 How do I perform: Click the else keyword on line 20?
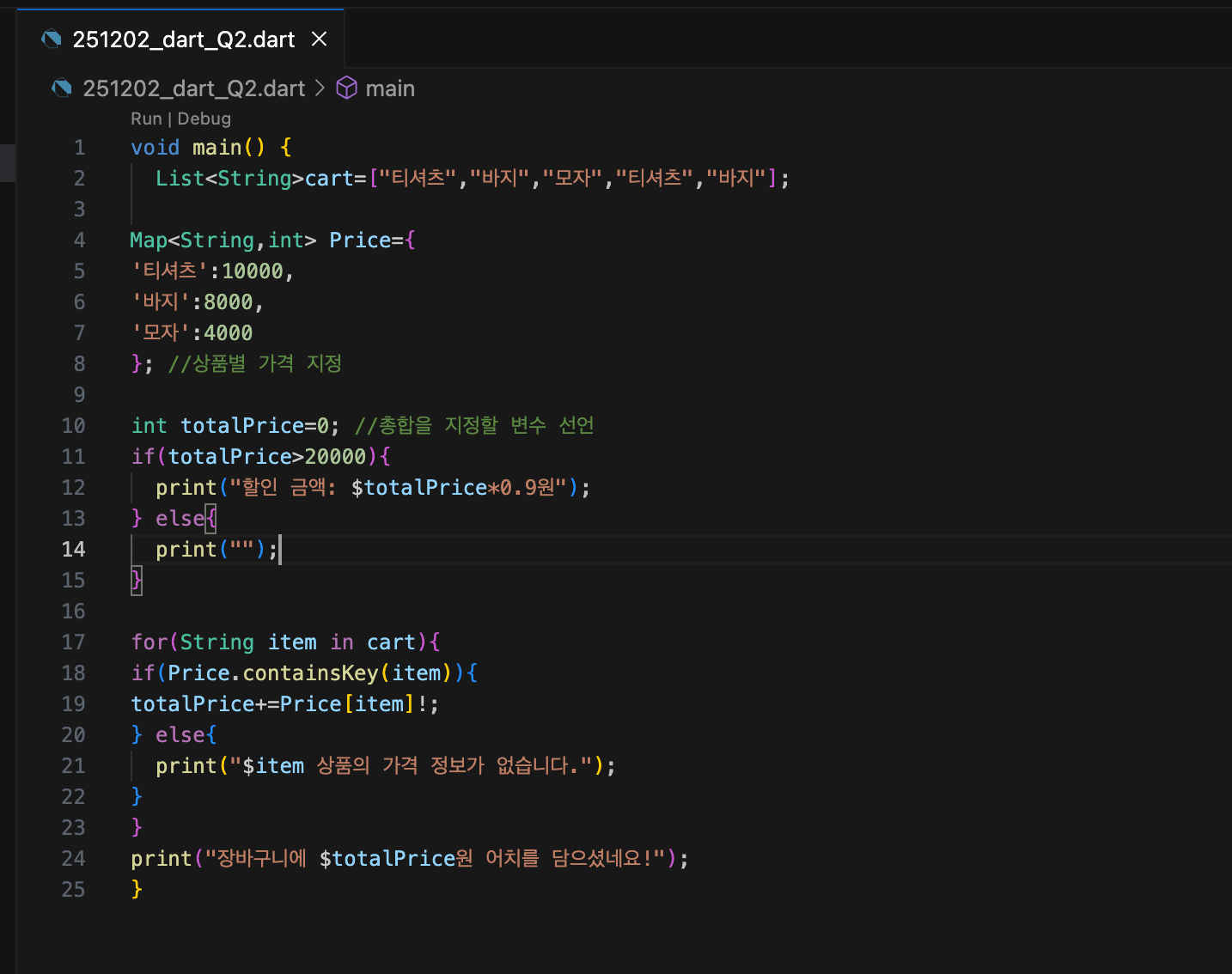pos(180,734)
